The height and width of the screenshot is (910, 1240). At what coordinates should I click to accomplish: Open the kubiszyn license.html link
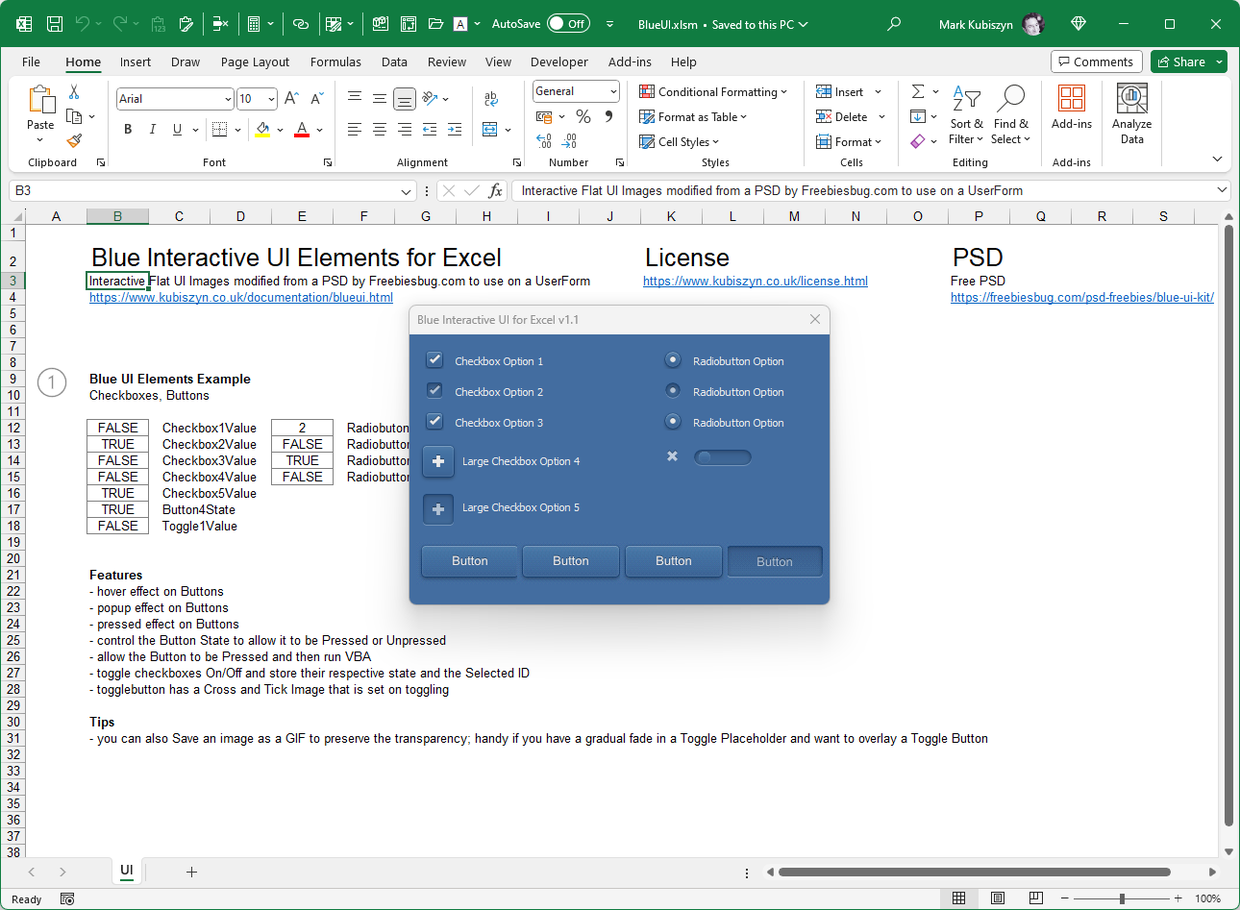coord(755,281)
